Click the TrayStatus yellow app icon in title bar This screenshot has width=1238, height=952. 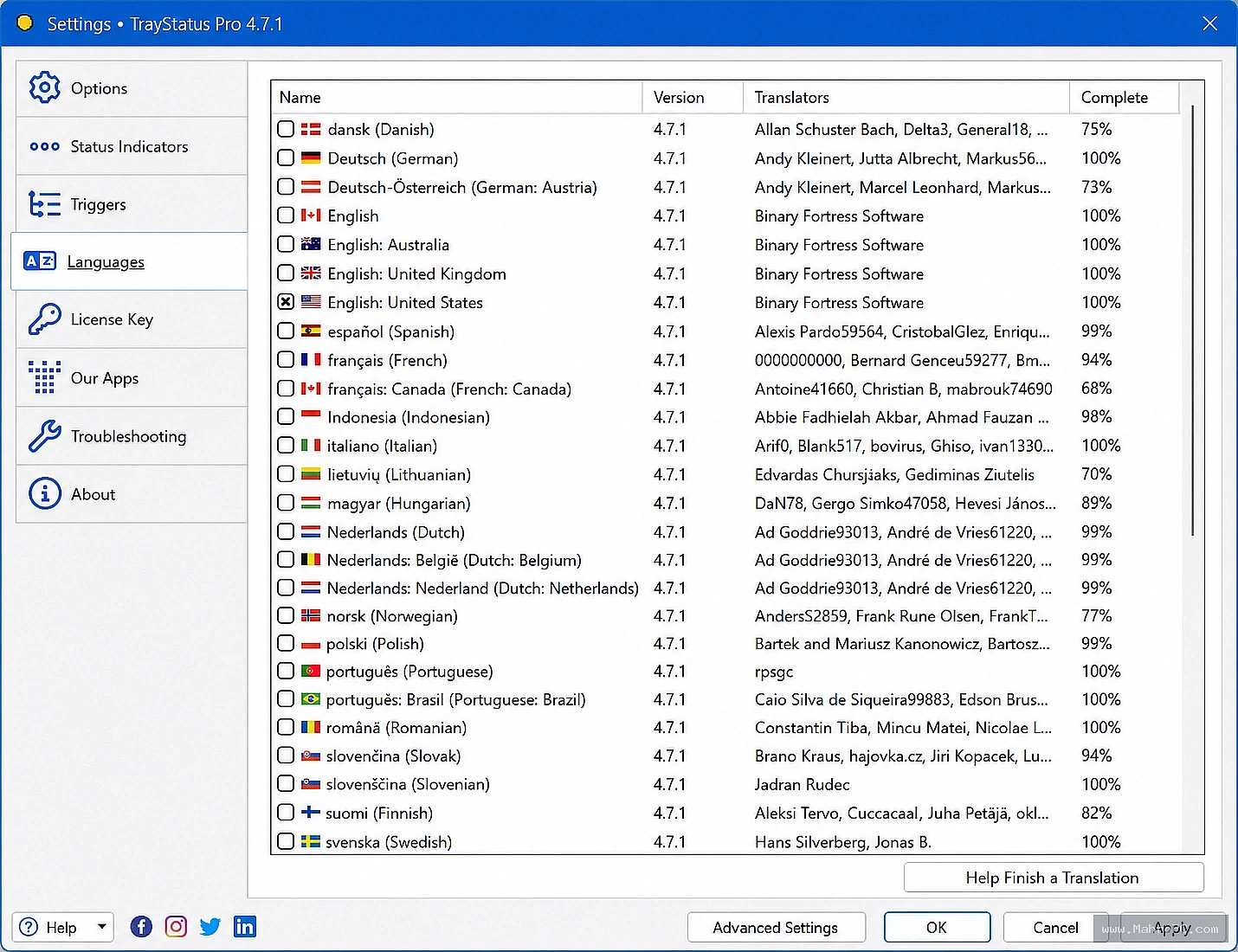pos(24,23)
